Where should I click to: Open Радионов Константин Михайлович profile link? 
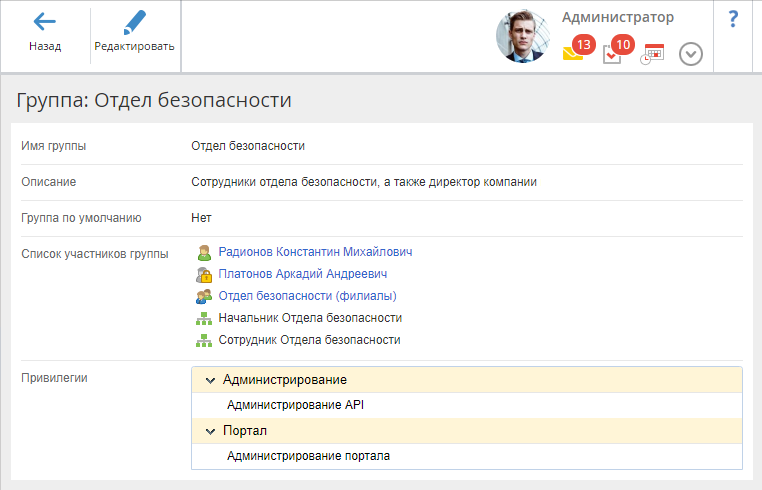tap(315, 252)
